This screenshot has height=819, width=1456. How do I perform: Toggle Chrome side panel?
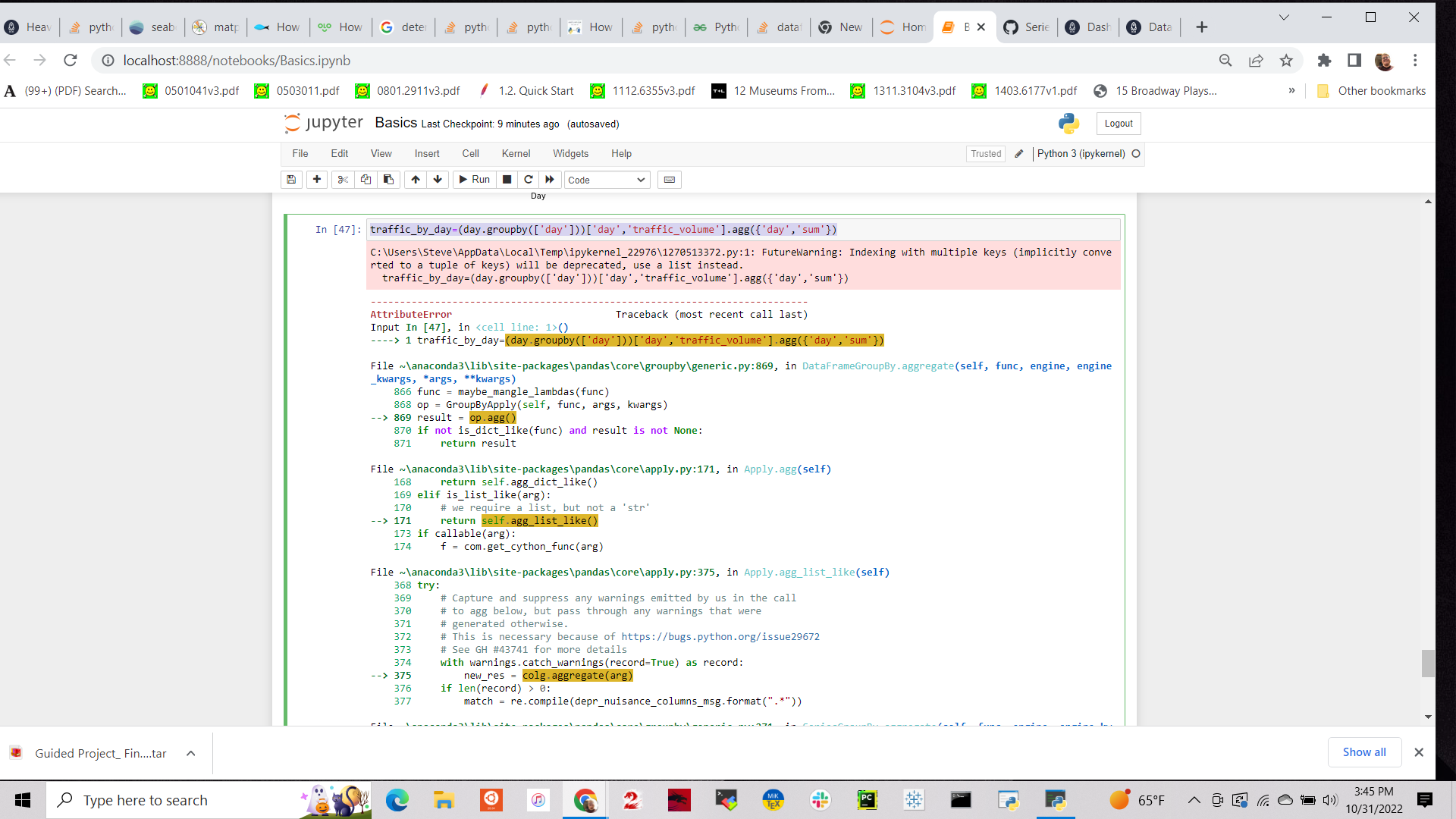[x=1354, y=61]
